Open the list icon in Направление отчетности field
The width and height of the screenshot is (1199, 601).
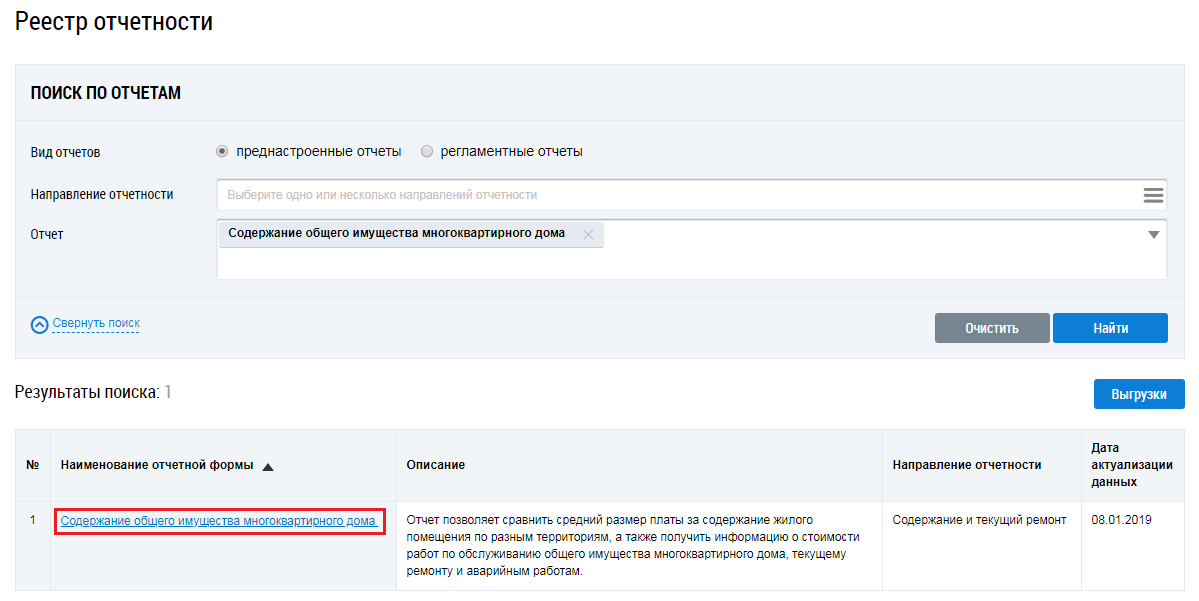pyautogui.click(x=1153, y=195)
